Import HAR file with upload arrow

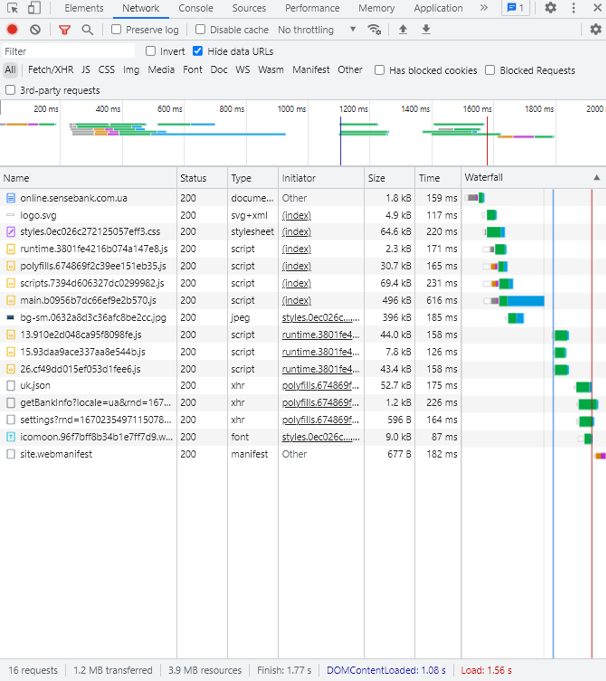(403, 29)
